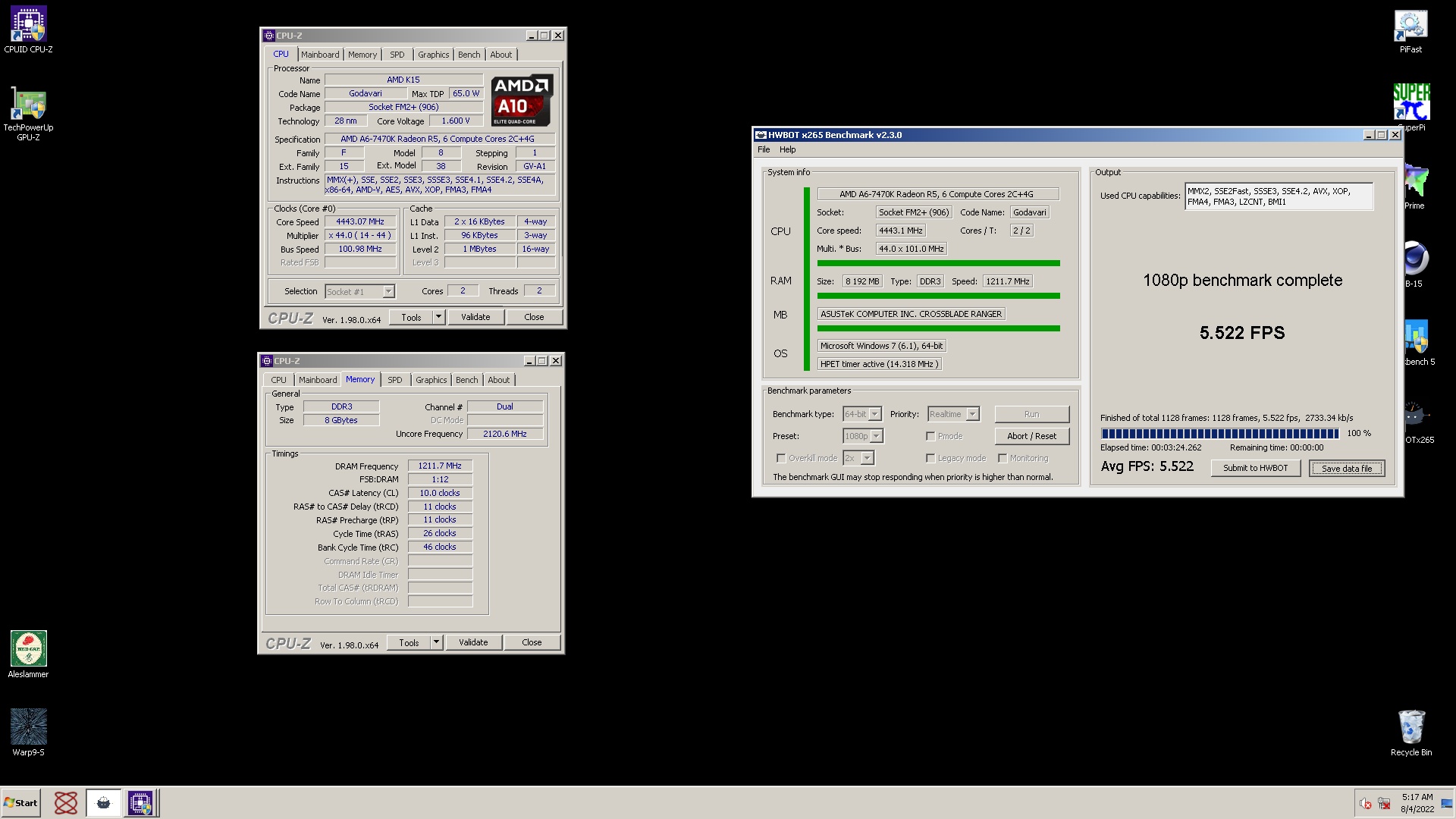This screenshot has height=819, width=1456.
Task: Click the Save data file button
Action: click(1347, 468)
